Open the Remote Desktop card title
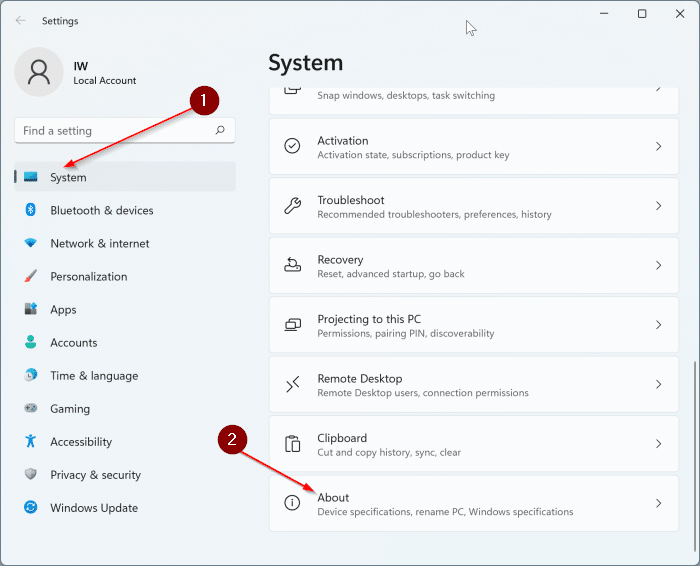 click(359, 379)
